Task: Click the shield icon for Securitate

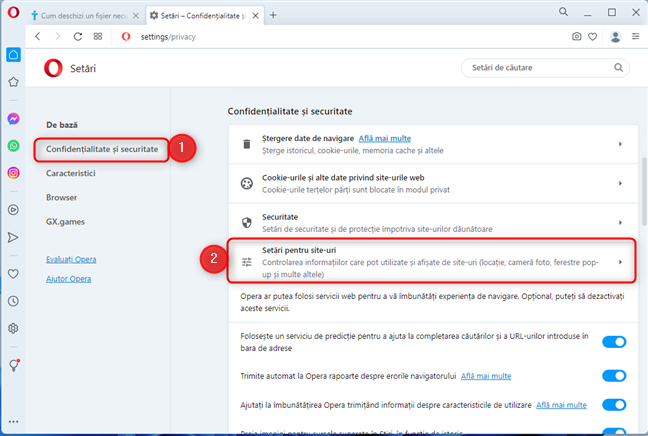Action: pyautogui.click(x=247, y=223)
